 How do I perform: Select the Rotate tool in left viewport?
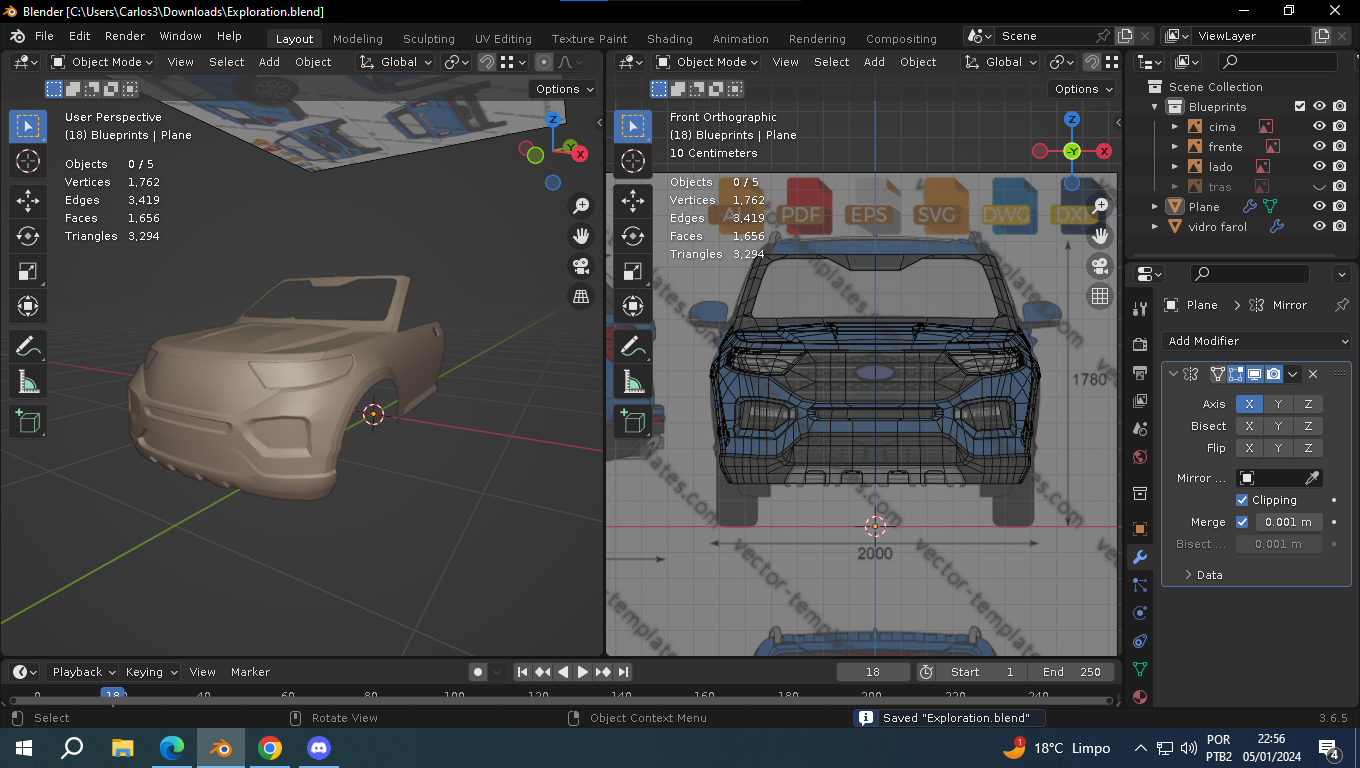point(28,236)
